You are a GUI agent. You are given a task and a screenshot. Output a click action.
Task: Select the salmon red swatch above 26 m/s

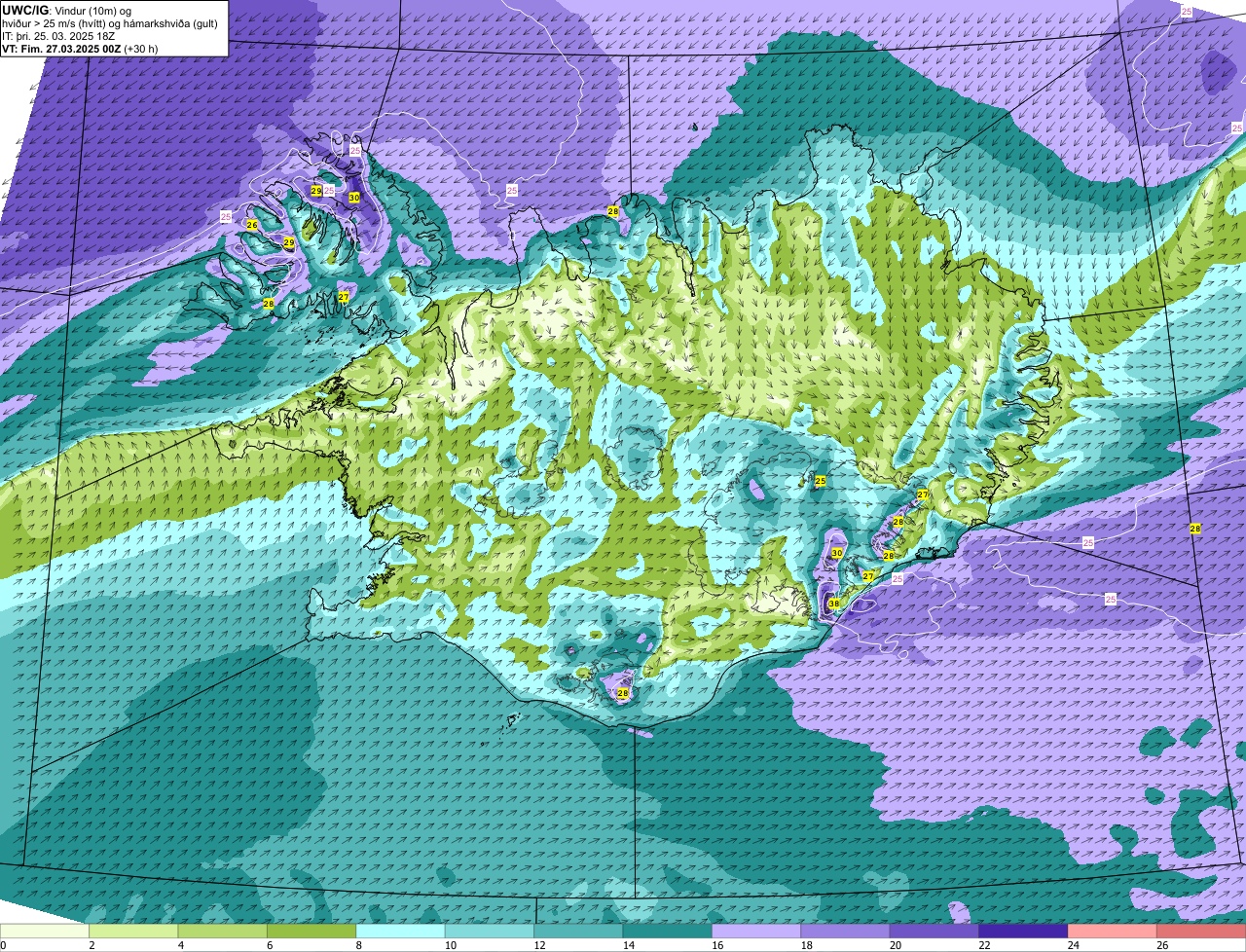coord(1201,931)
